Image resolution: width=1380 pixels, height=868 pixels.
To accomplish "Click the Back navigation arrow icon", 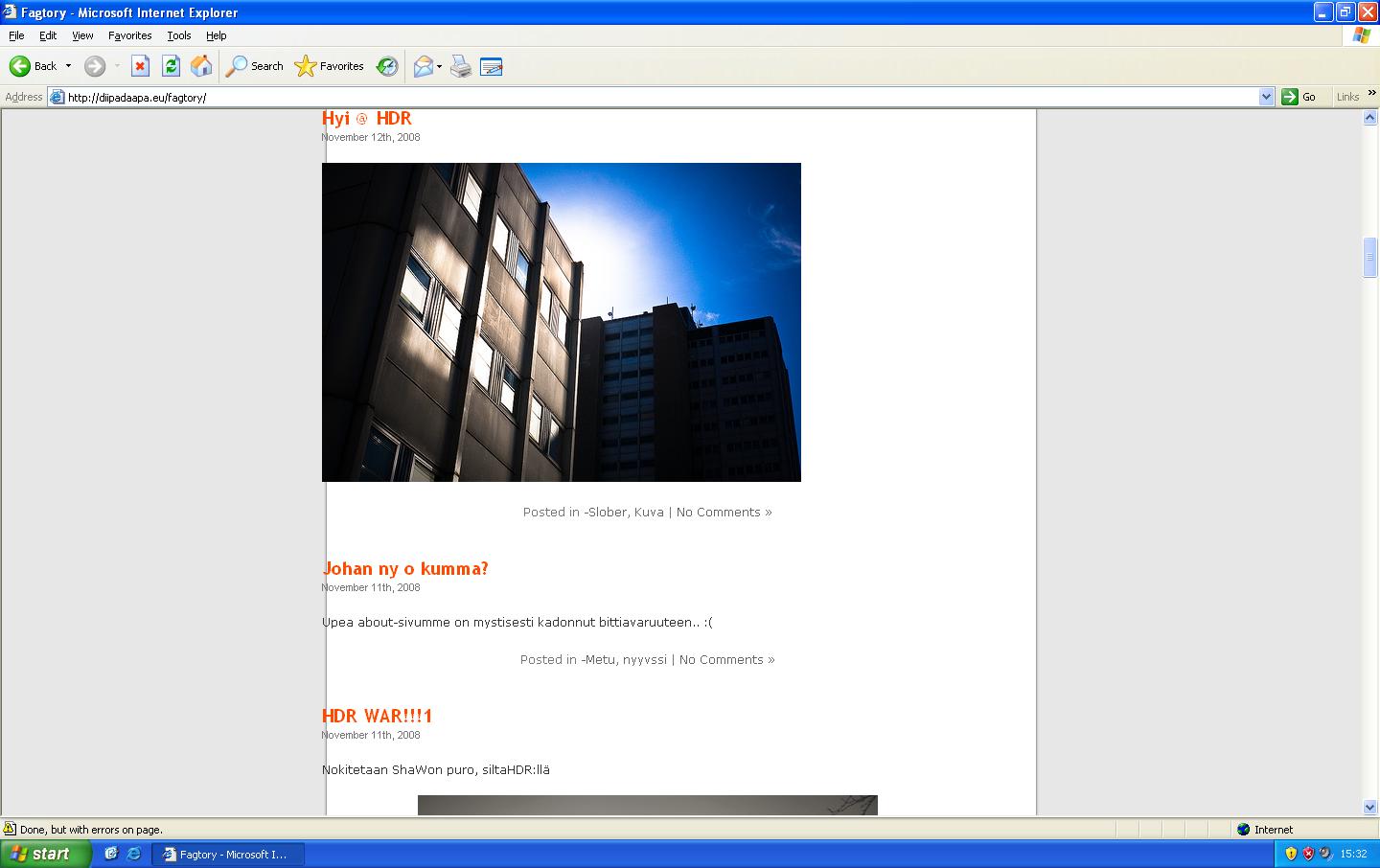I will pyautogui.click(x=20, y=66).
